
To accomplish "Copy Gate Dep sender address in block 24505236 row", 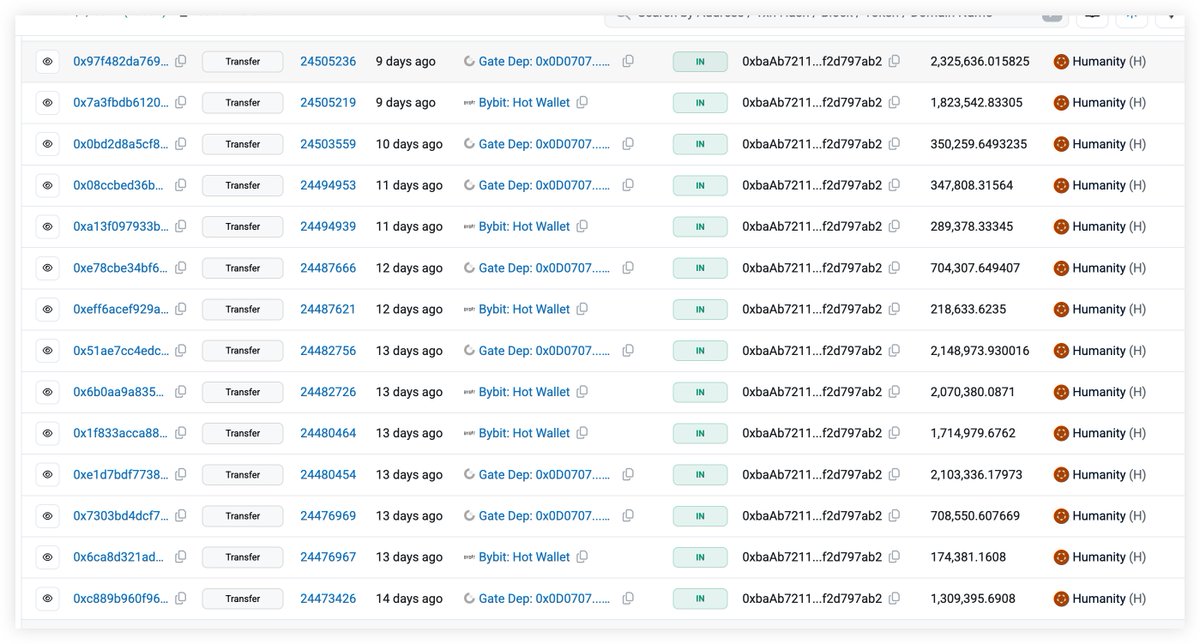I will (628, 61).
